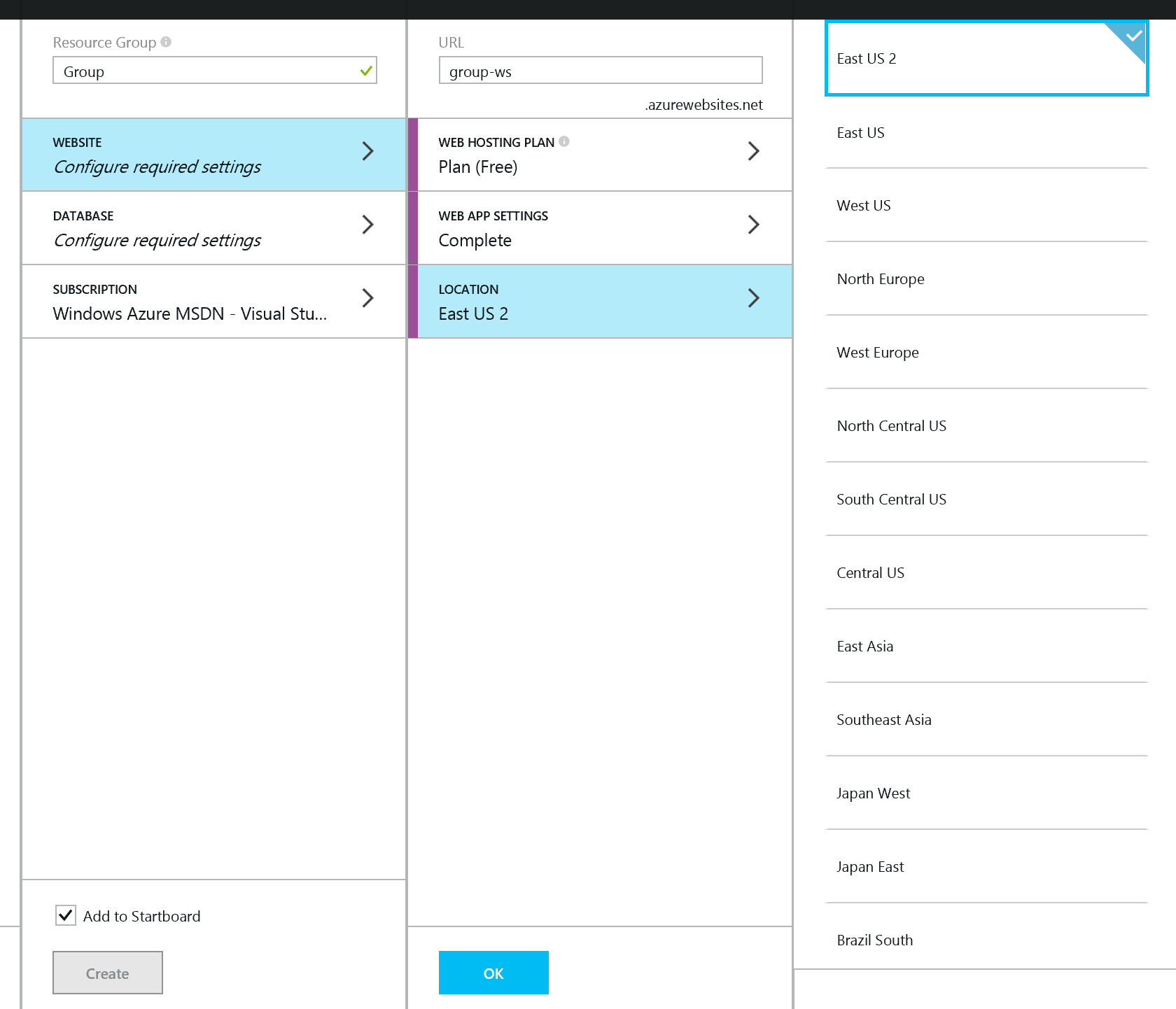
Task: Open the WEB APP SETTINGS chevron
Action: tap(753, 225)
